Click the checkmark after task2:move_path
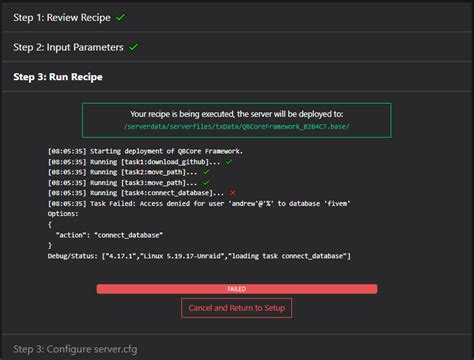Viewport: 474px width, 360px height. tap(206, 172)
